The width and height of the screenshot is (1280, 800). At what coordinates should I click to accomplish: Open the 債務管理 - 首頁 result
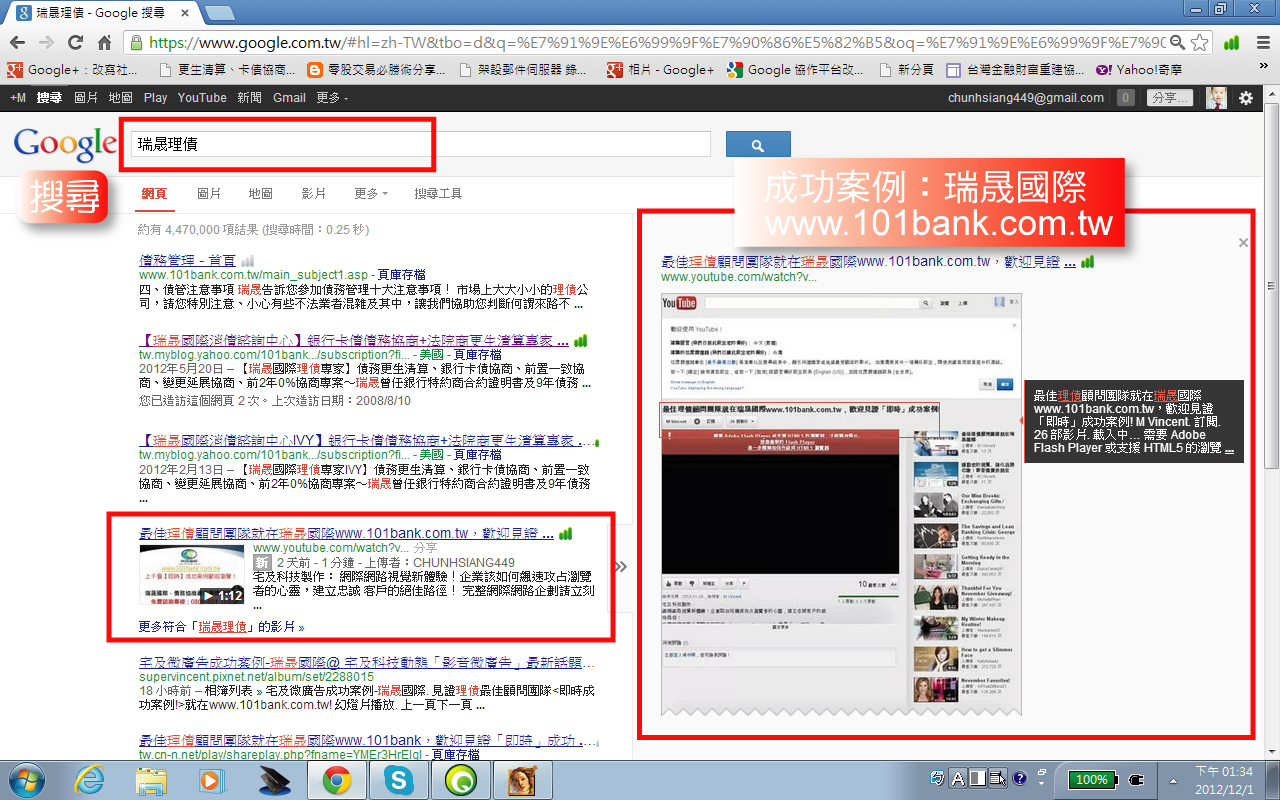click(188, 260)
